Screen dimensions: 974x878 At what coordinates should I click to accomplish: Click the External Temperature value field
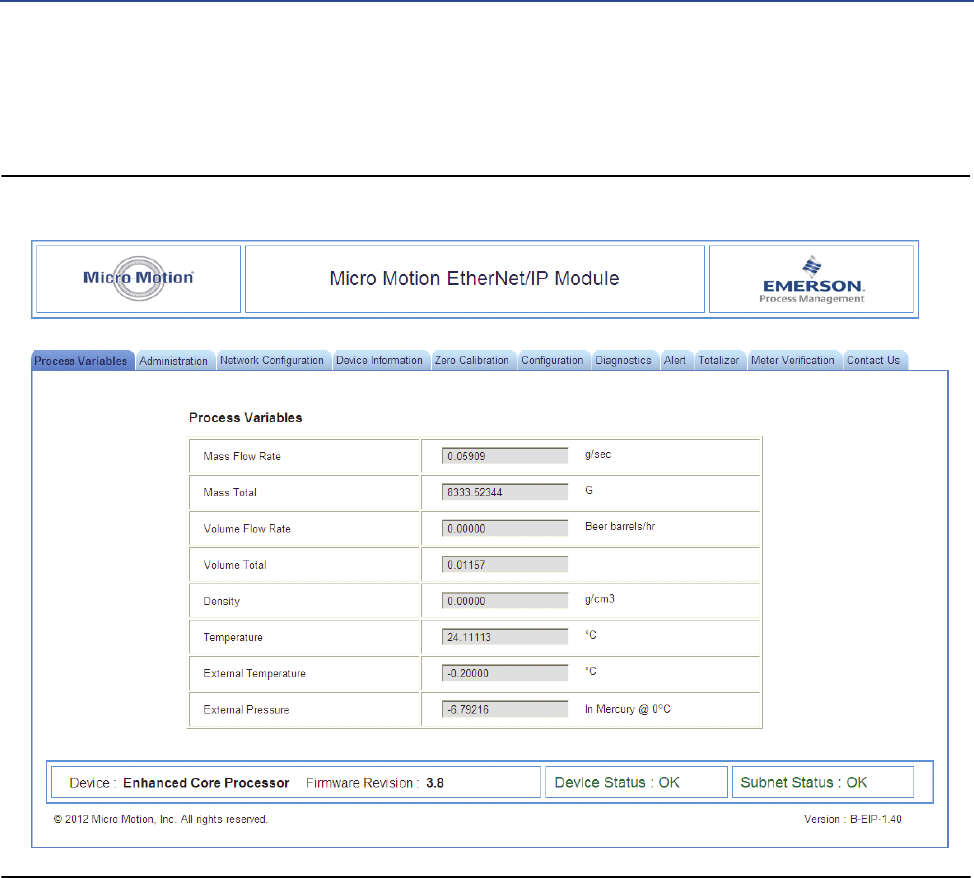pyautogui.click(x=505, y=672)
